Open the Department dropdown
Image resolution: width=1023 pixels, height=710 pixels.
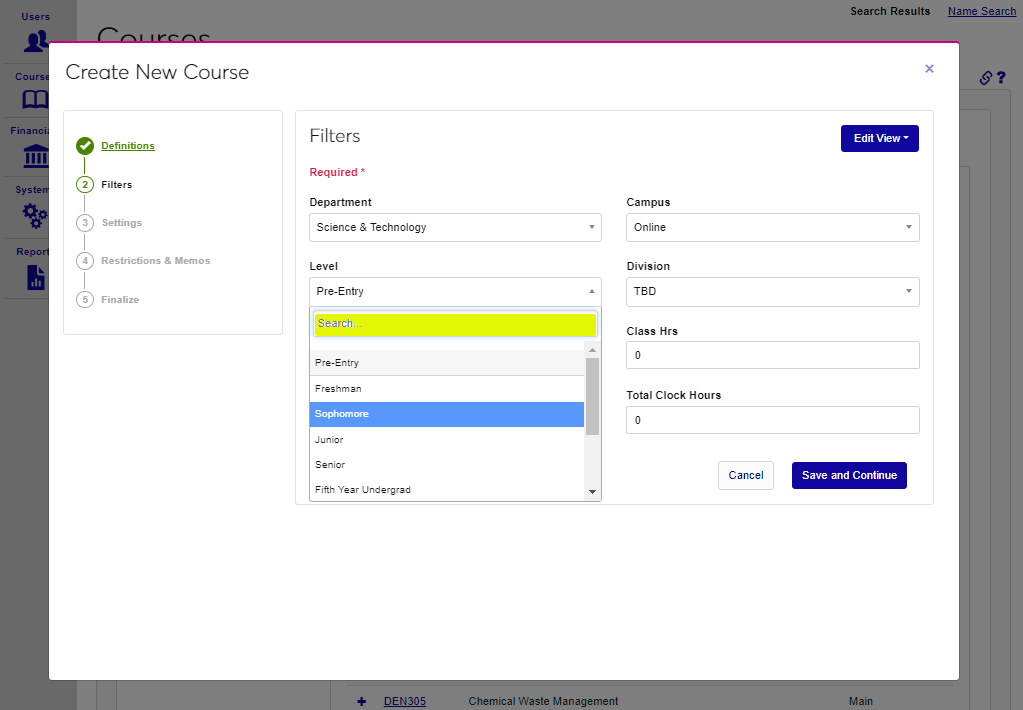pos(455,227)
